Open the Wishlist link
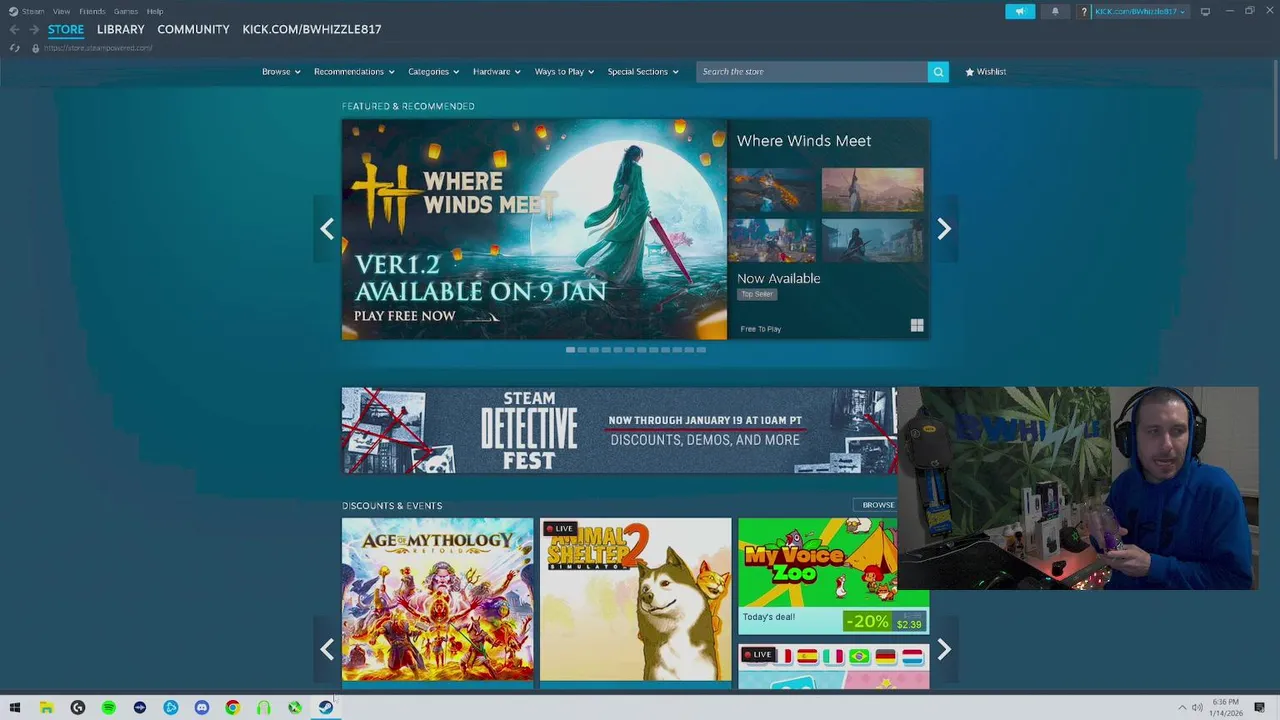The width and height of the screenshot is (1280, 720). 986,72
